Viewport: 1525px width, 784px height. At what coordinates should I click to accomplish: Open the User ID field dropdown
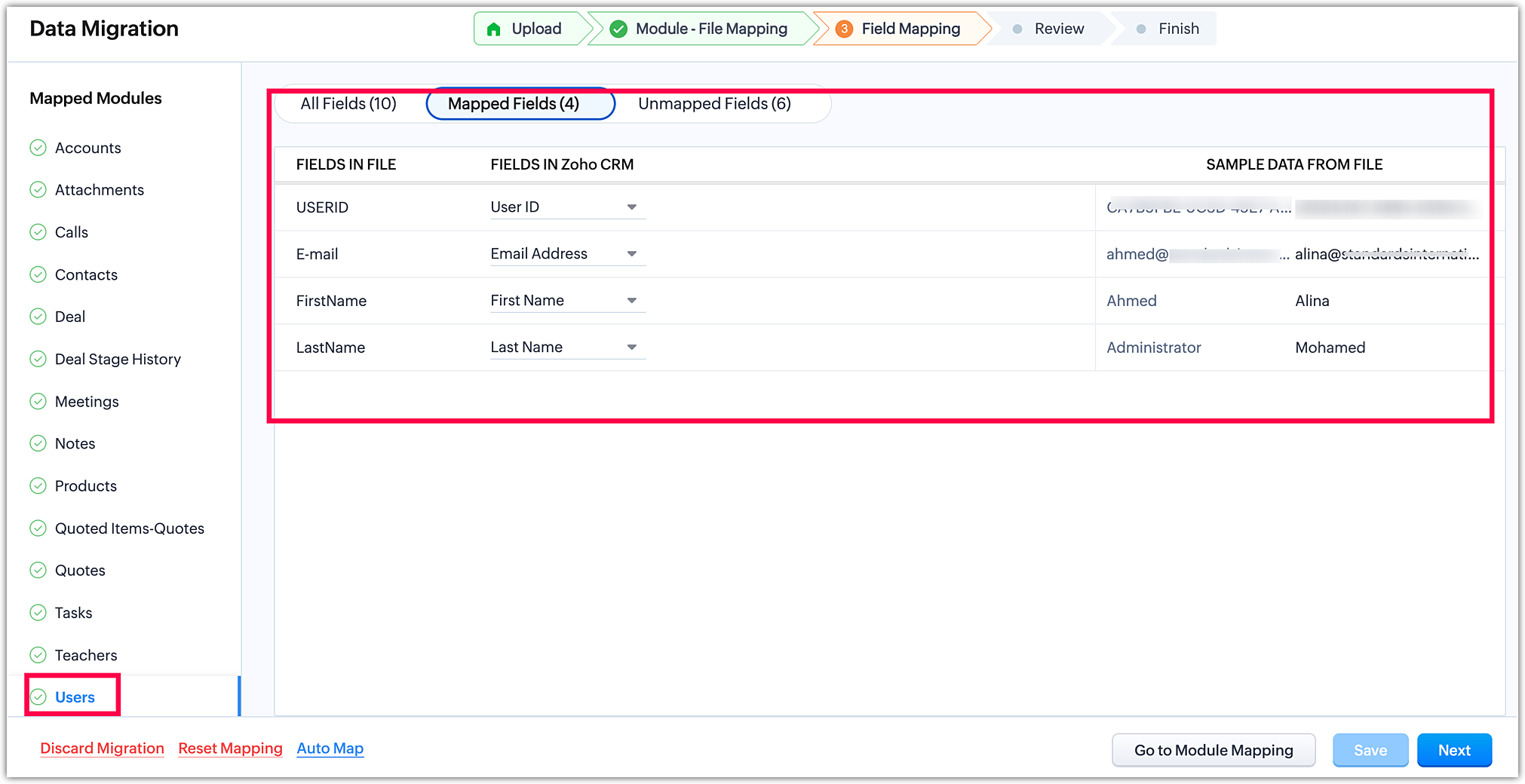click(631, 207)
